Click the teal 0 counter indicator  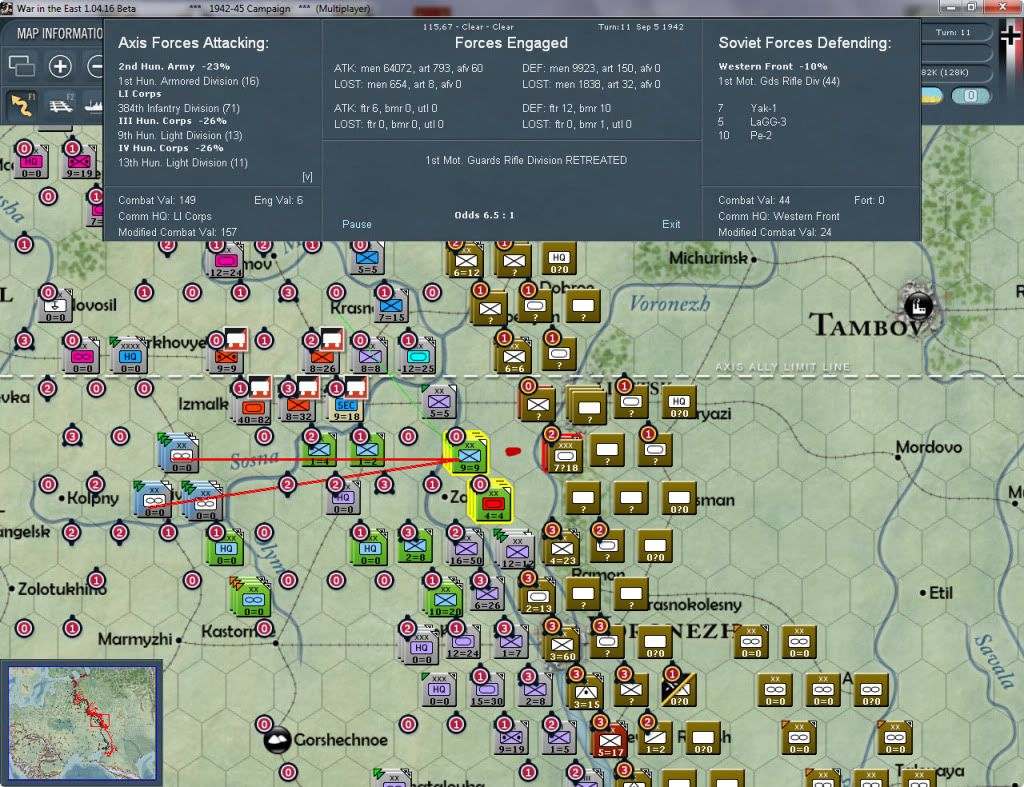pyautogui.click(x=970, y=96)
